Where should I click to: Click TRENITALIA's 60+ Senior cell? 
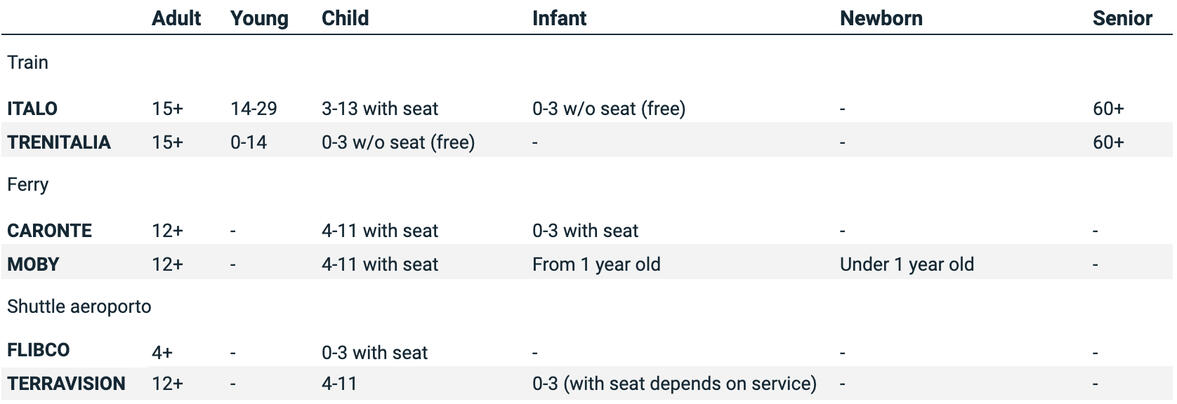[x=1108, y=142]
